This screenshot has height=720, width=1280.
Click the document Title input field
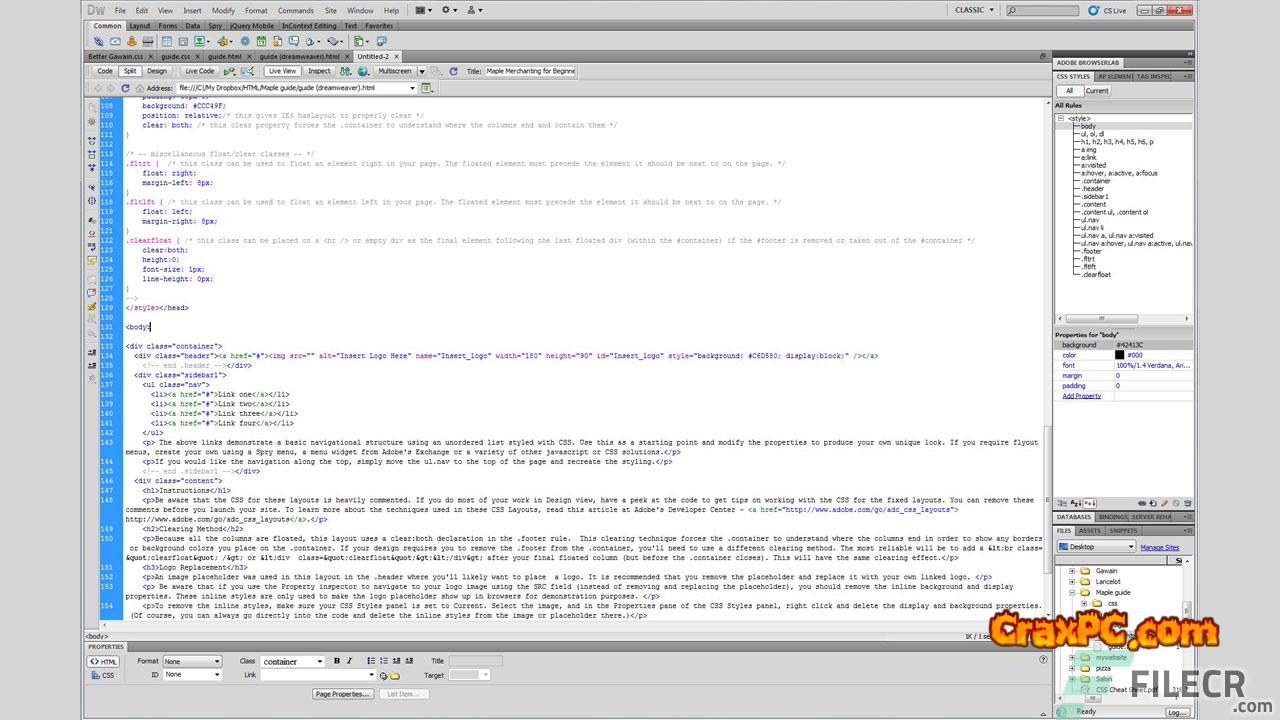pyautogui.click(x=531, y=71)
